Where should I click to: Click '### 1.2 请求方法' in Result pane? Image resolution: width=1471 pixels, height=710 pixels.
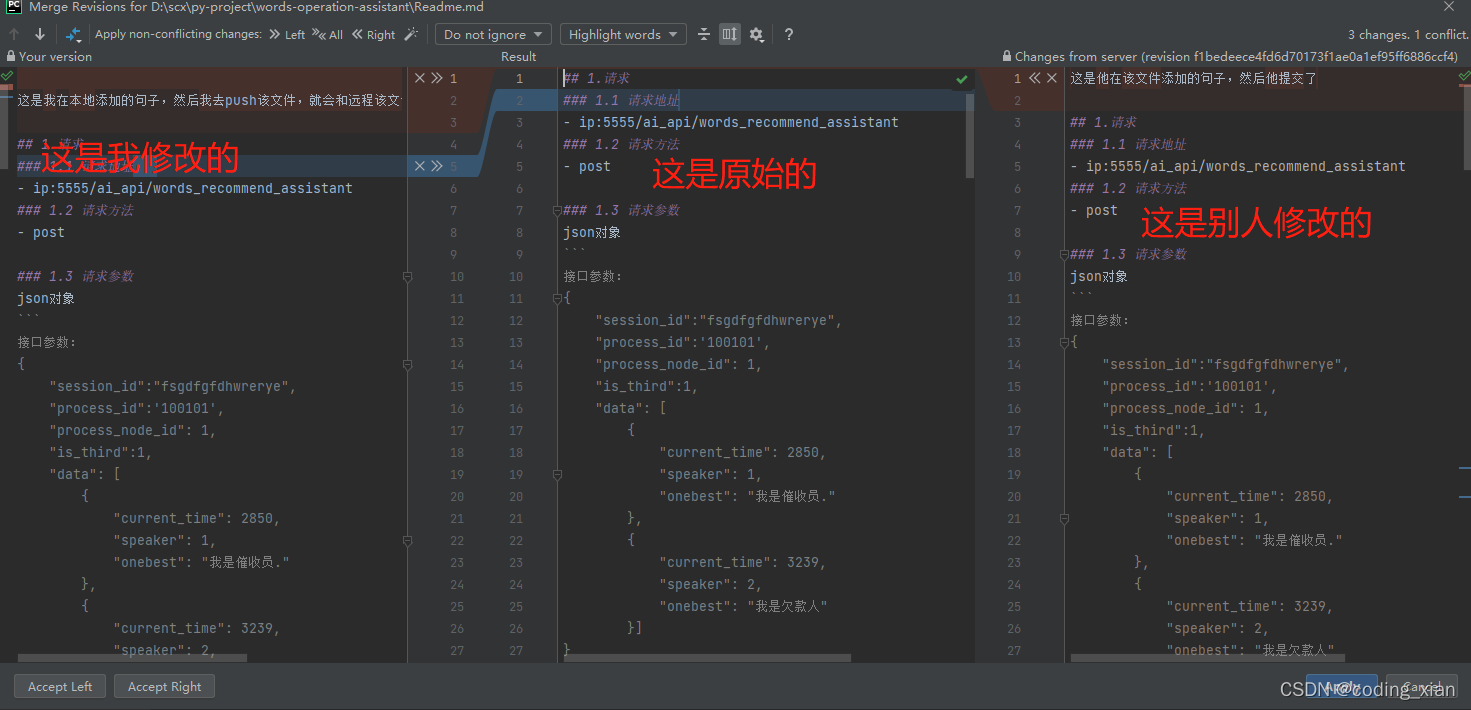coord(621,144)
